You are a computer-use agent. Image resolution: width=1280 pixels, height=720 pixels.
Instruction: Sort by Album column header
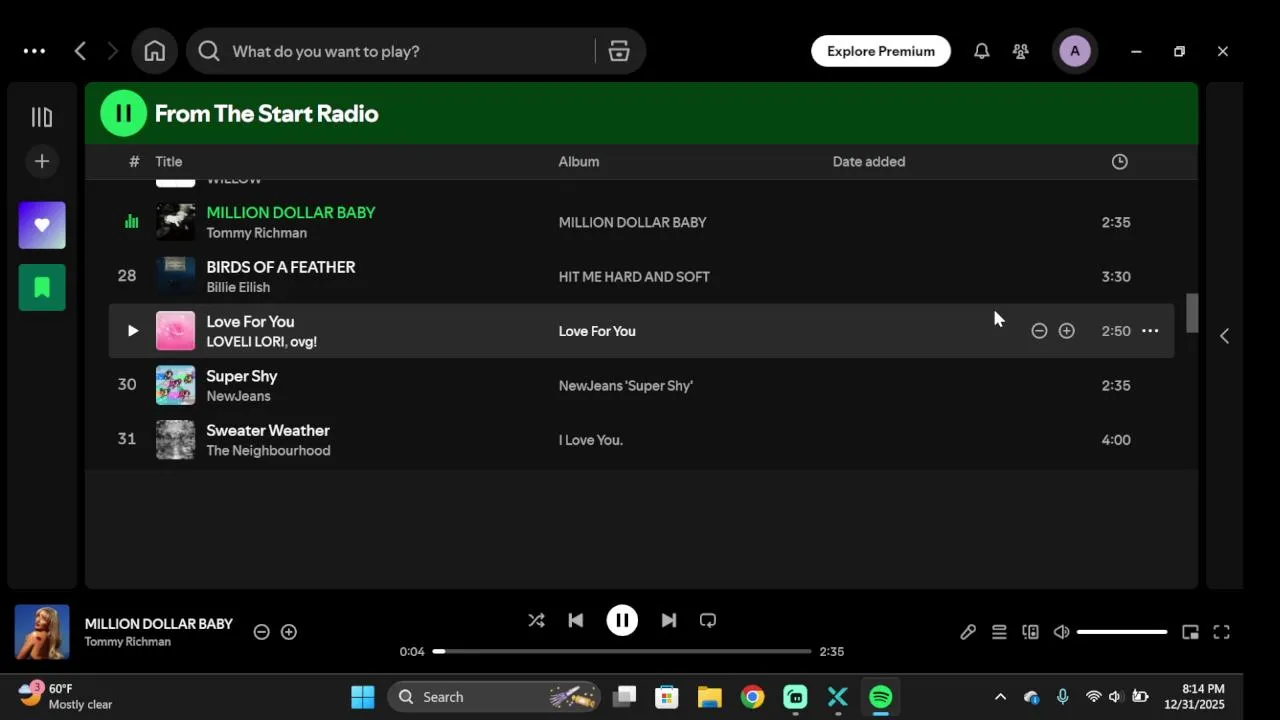578,161
